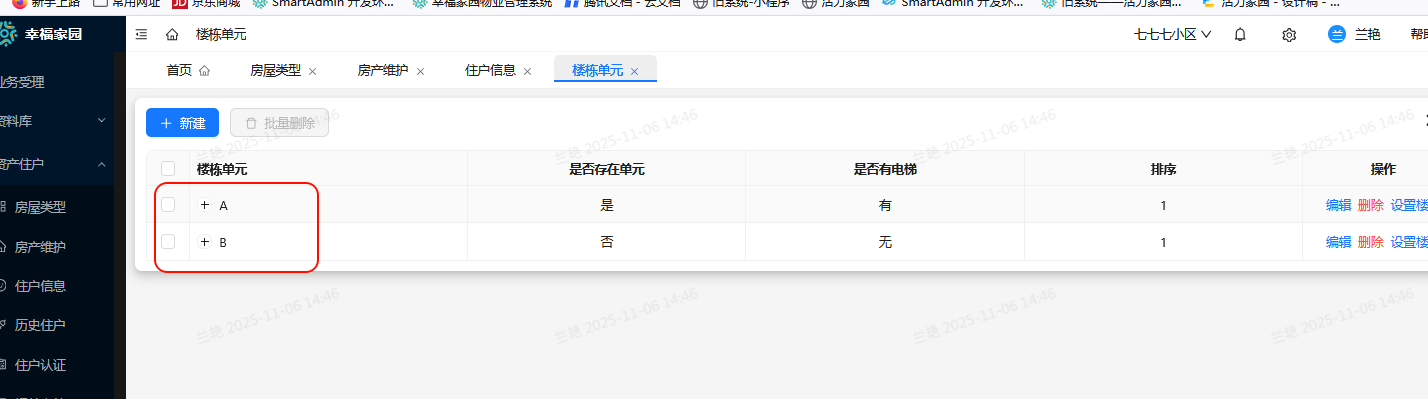Tick the checkbox for row A
This screenshot has height=399, width=1428.
pos(168,205)
